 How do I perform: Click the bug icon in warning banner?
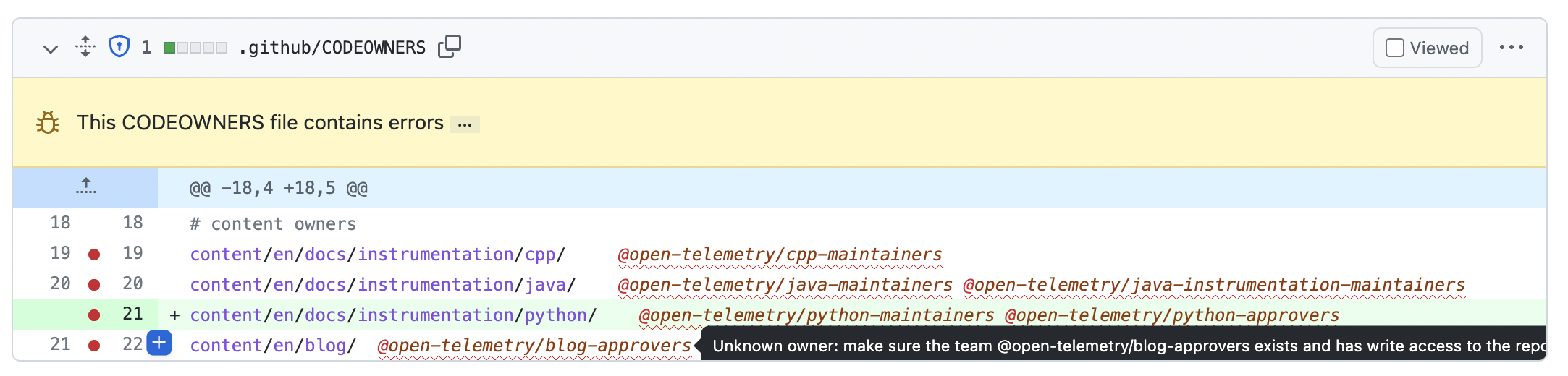48,122
